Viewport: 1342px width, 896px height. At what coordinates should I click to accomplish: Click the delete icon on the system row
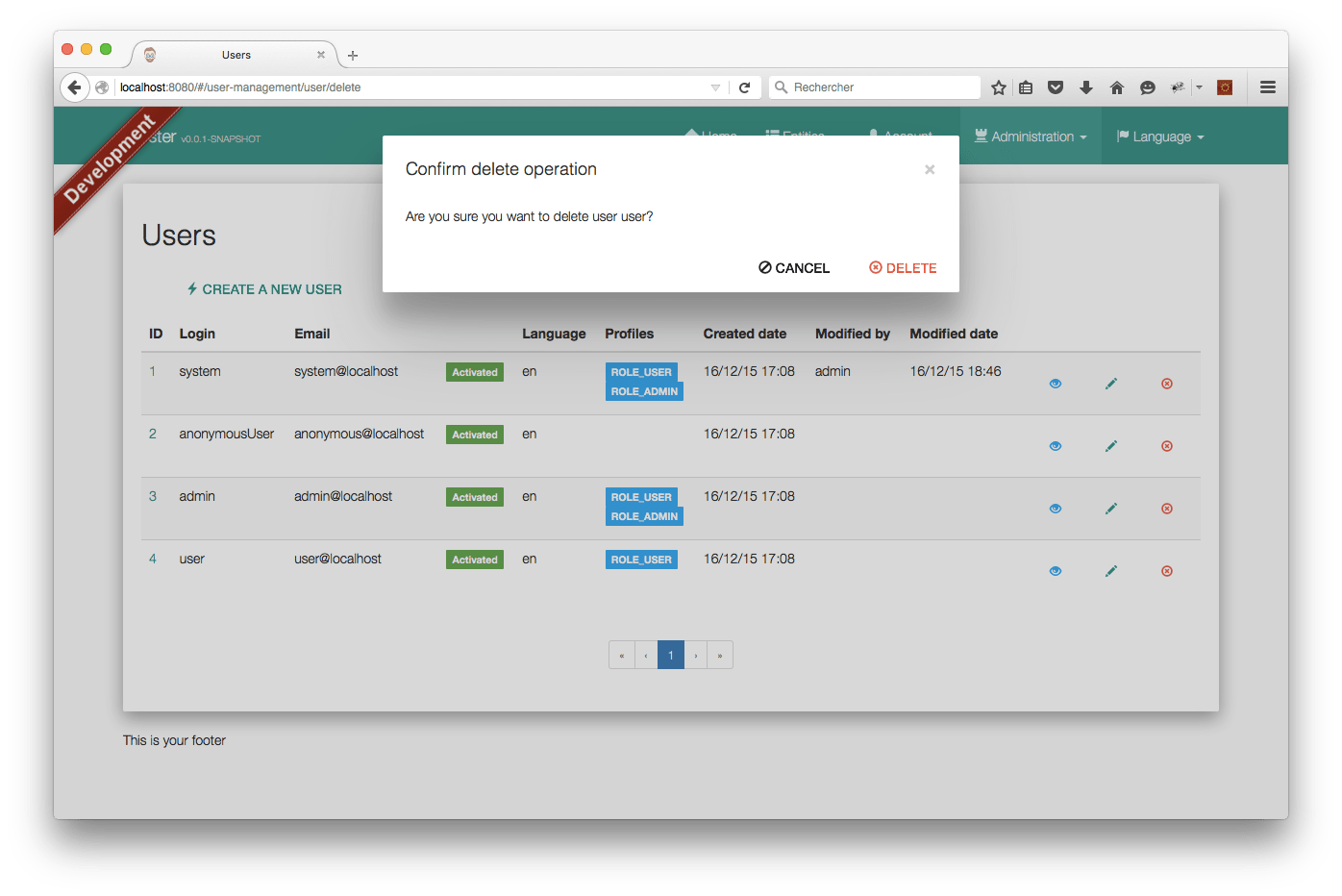[x=1166, y=384]
